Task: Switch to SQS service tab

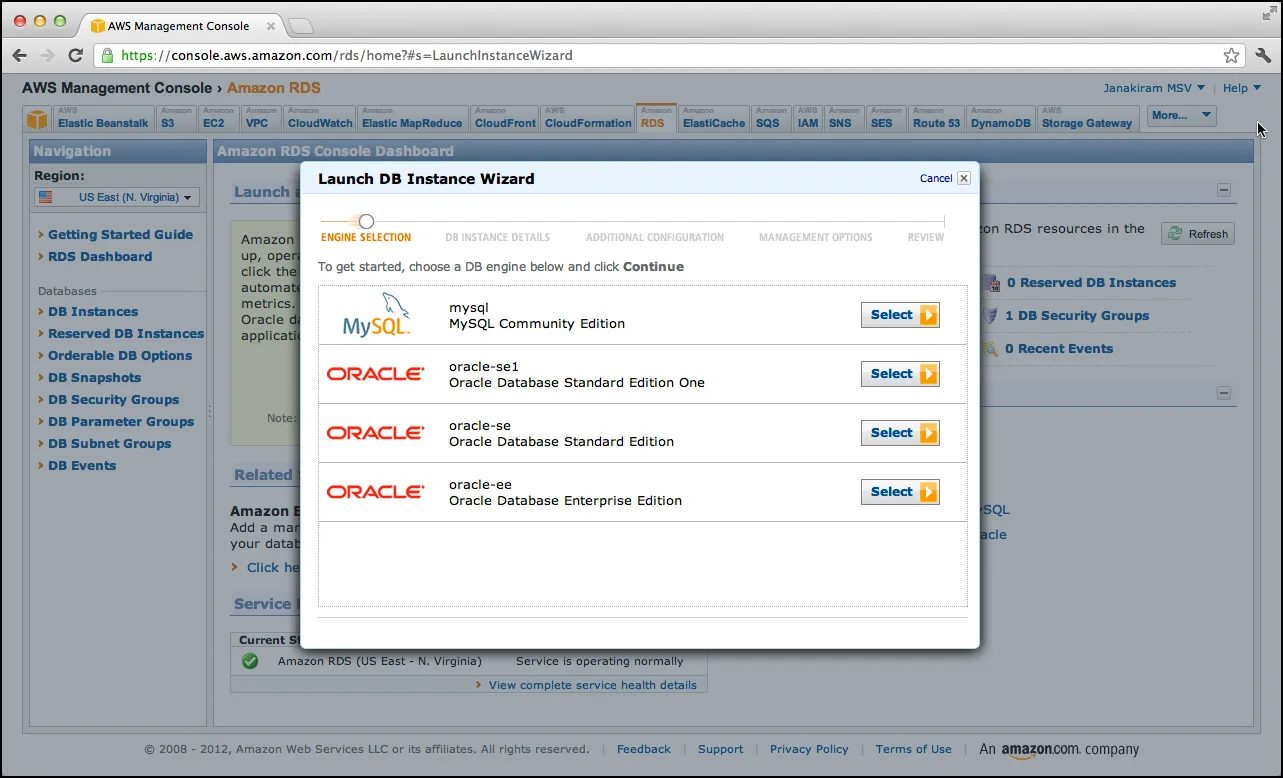Action: tap(770, 118)
